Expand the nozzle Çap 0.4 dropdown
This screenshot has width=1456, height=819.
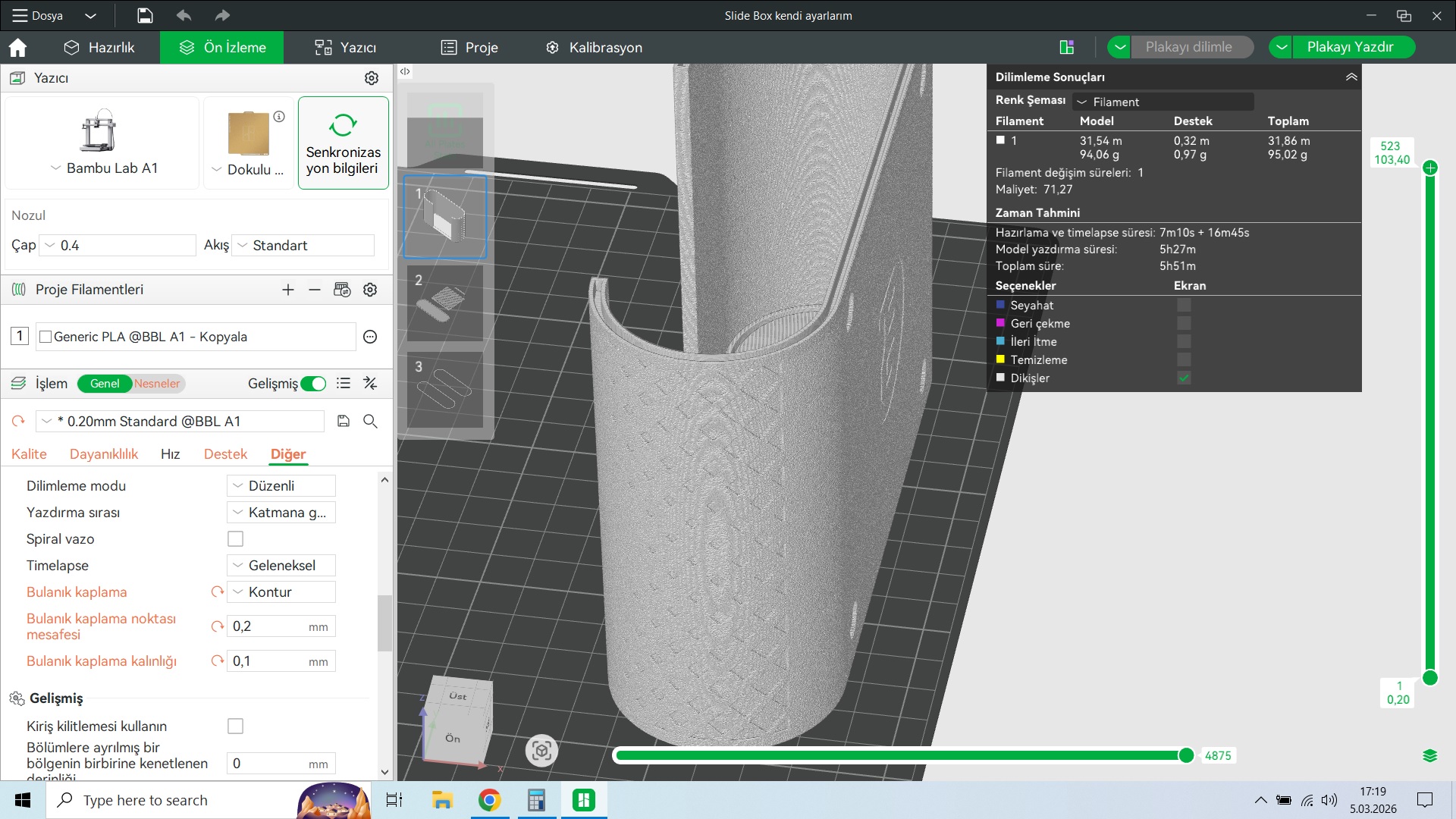point(118,246)
